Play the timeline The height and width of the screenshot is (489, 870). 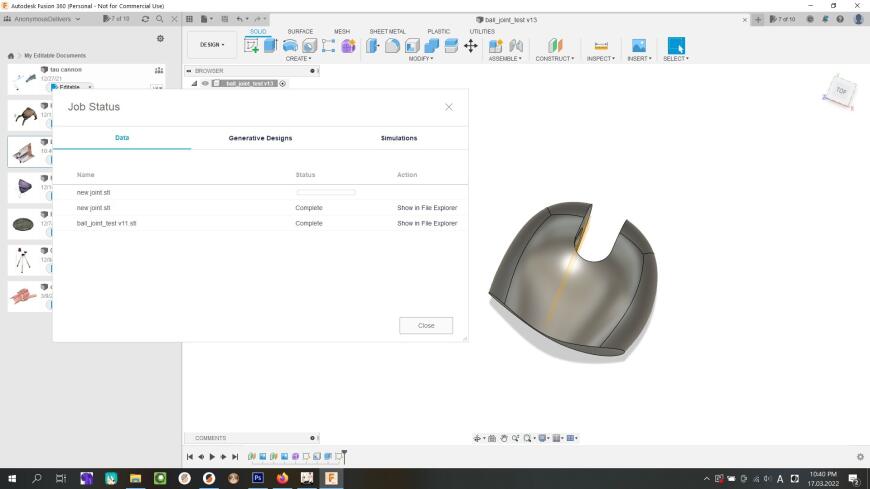[212, 457]
